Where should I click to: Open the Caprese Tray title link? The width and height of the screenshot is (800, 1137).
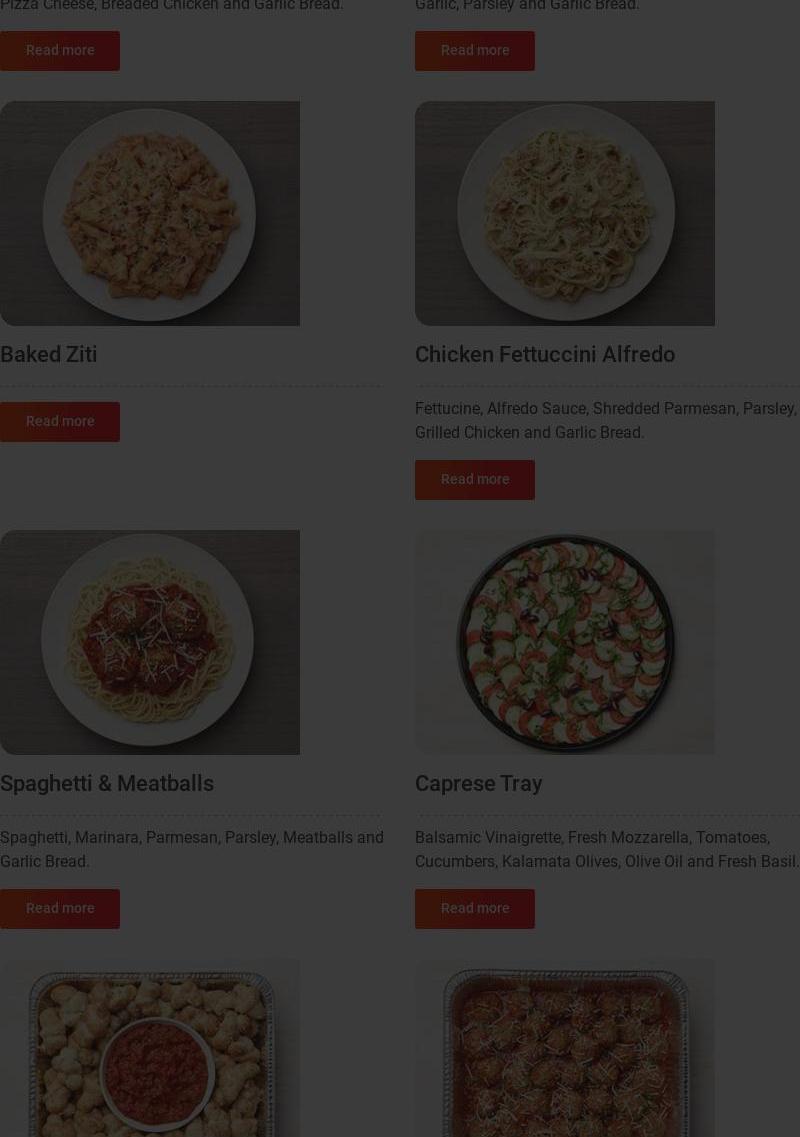click(478, 784)
